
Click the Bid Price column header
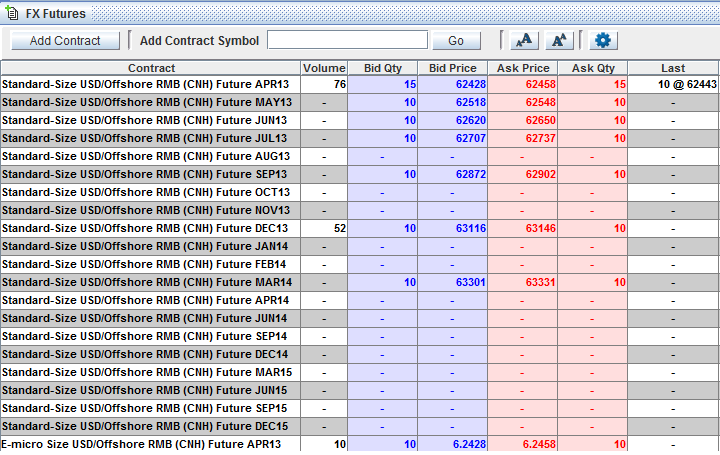click(453, 68)
